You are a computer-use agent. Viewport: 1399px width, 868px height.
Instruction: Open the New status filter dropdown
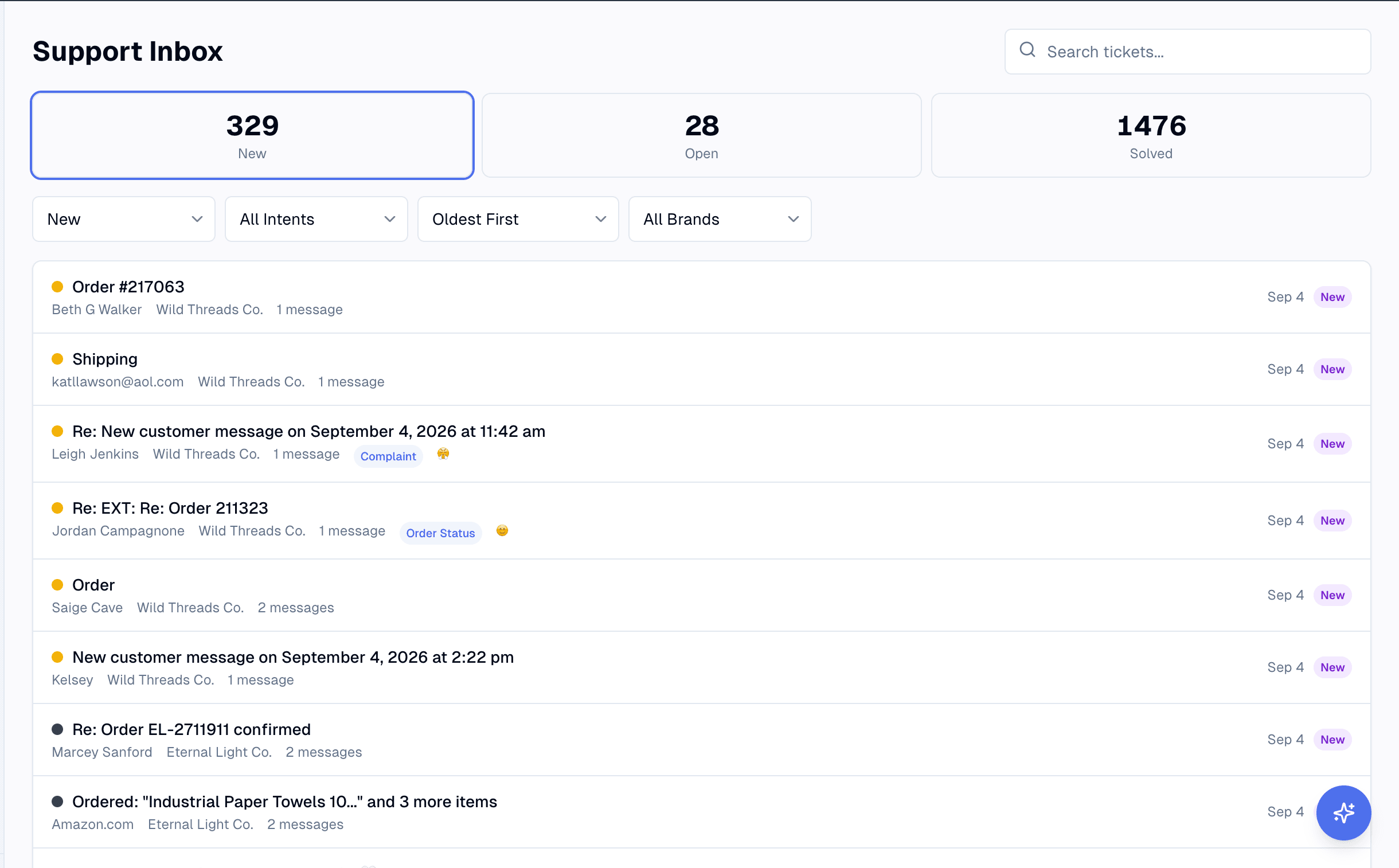[124, 220]
